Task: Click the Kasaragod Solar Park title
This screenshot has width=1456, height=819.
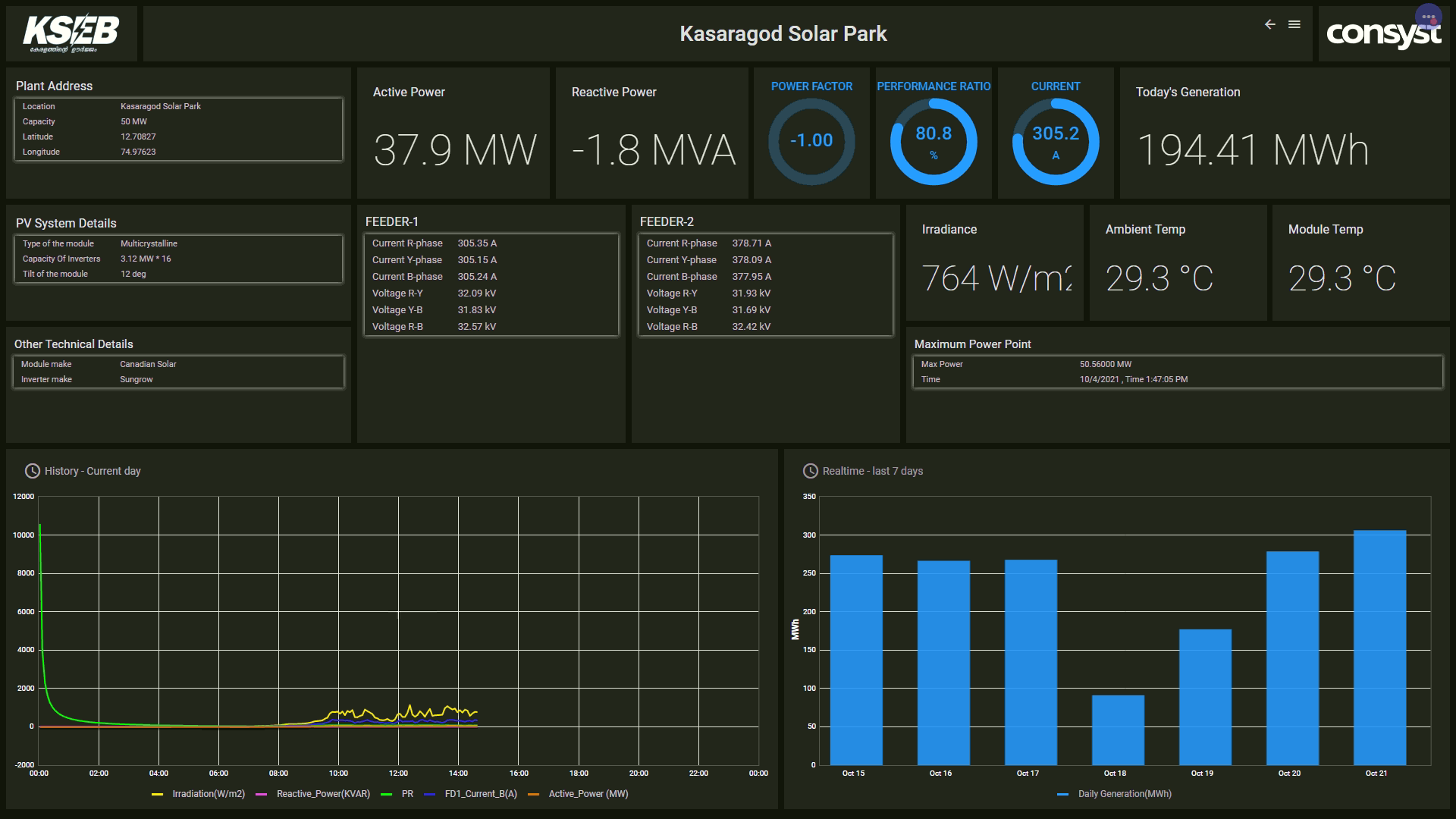Action: 783,34
